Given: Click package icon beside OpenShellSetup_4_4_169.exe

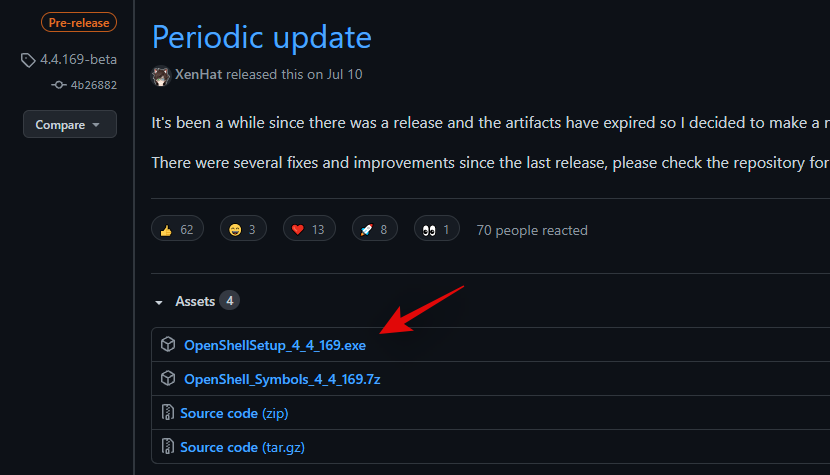Looking at the screenshot, I should pos(168,344).
